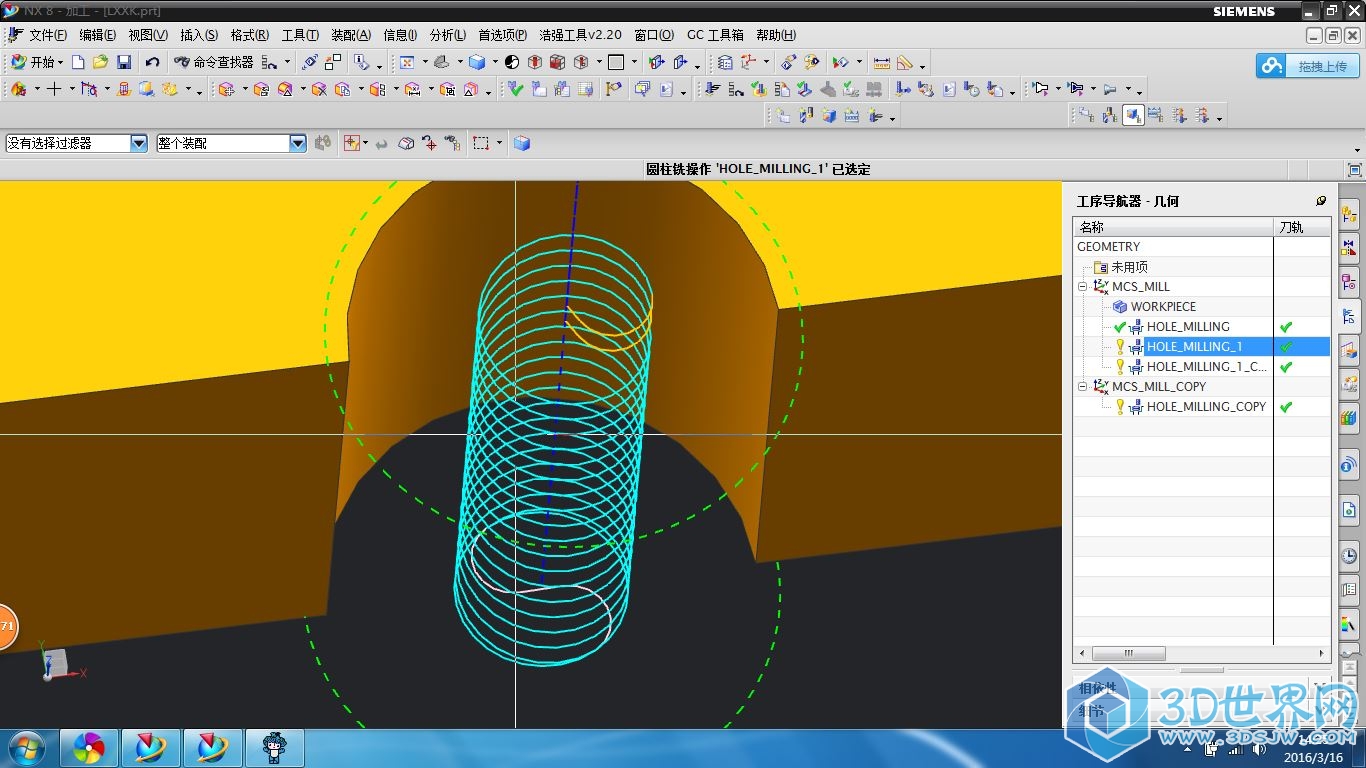Click the blue cube icon after selection toolbar
1366x768 pixels.
pyautogui.click(x=521, y=143)
